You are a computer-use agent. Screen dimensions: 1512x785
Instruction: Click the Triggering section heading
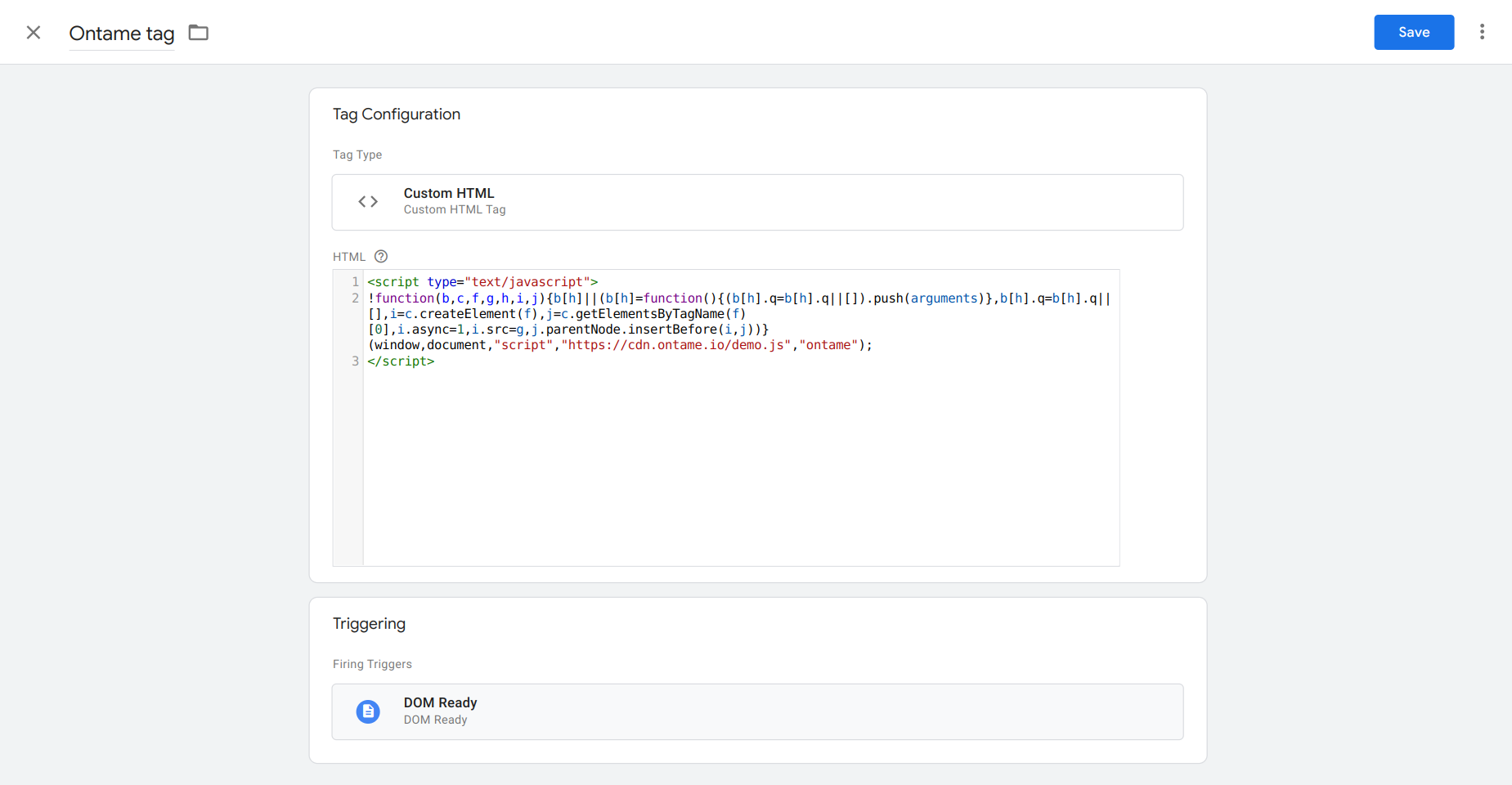pos(369,624)
